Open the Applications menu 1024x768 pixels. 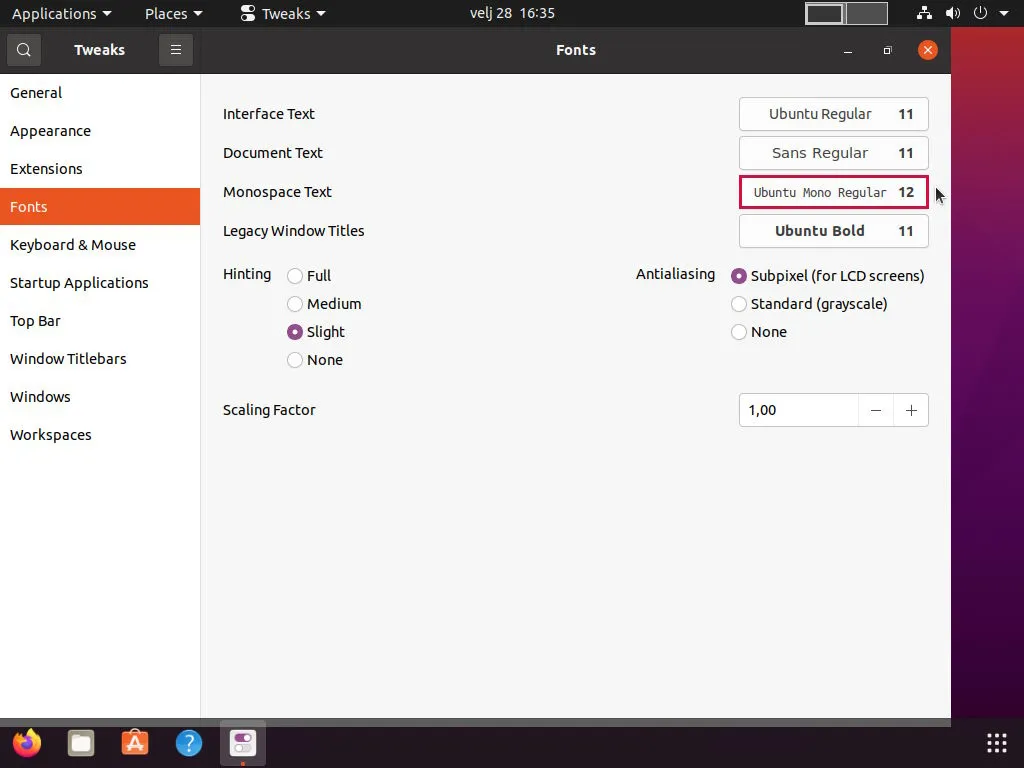55,13
